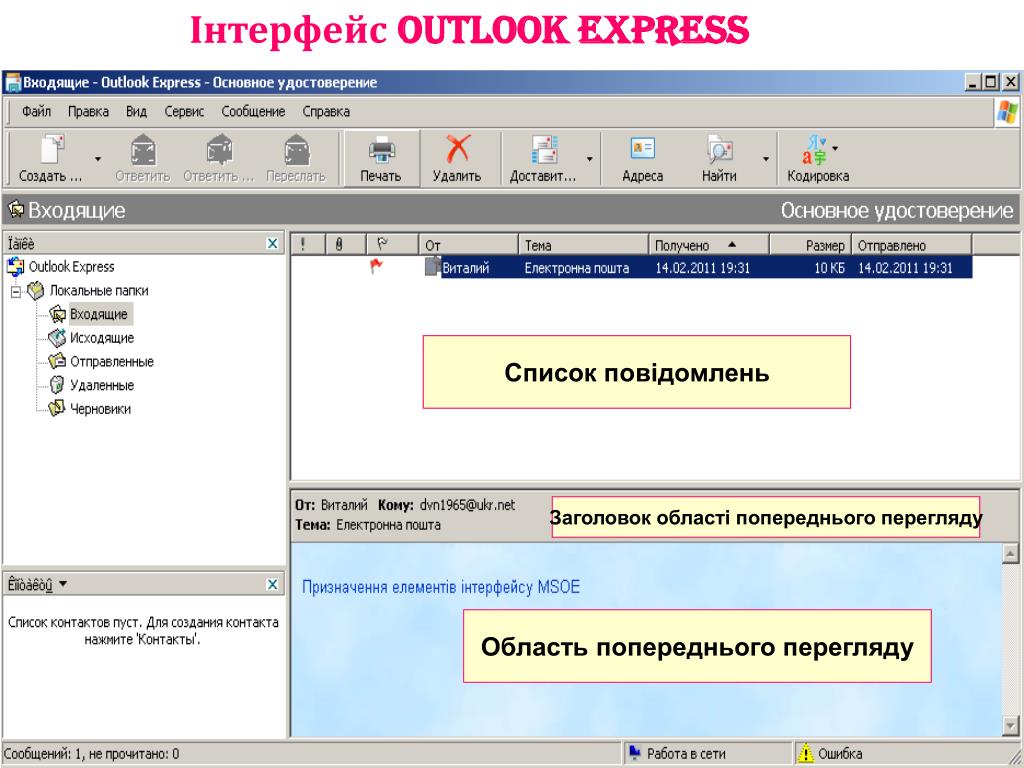The height and width of the screenshot is (768, 1024).
Task: Open the Сообщение menu
Action: tap(253, 112)
